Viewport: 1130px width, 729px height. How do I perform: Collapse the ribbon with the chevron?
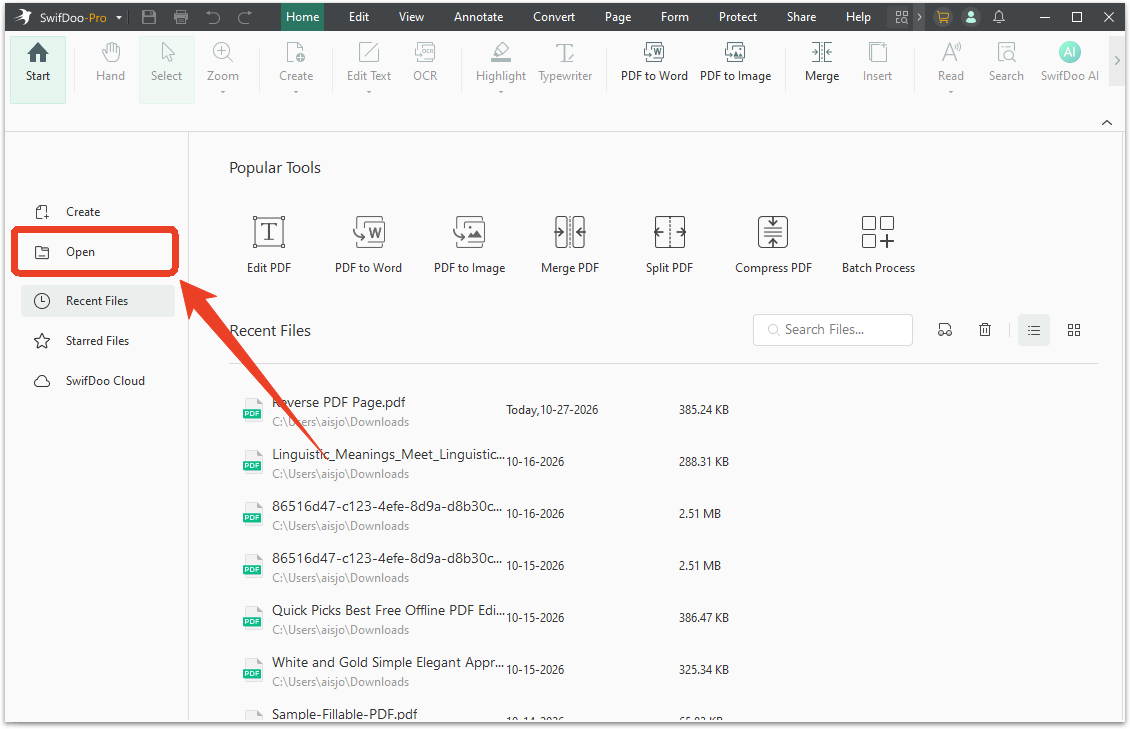tap(1107, 122)
